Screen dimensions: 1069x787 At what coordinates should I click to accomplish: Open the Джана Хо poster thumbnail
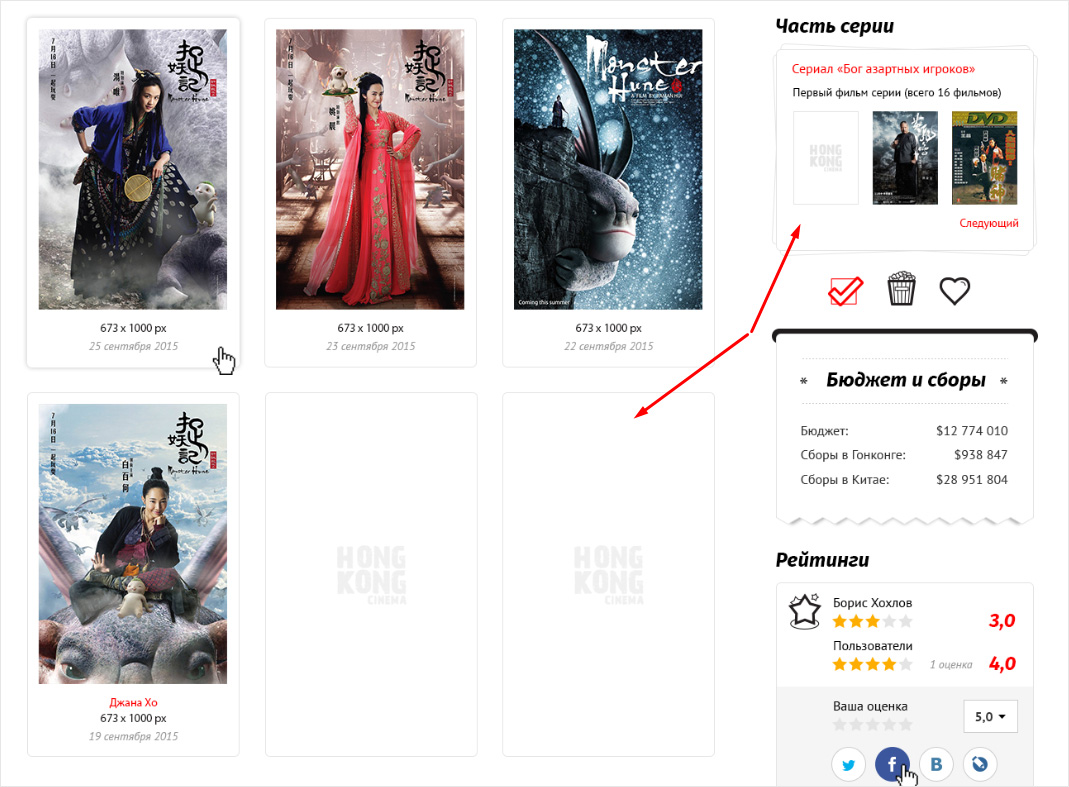[x=133, y=544]
